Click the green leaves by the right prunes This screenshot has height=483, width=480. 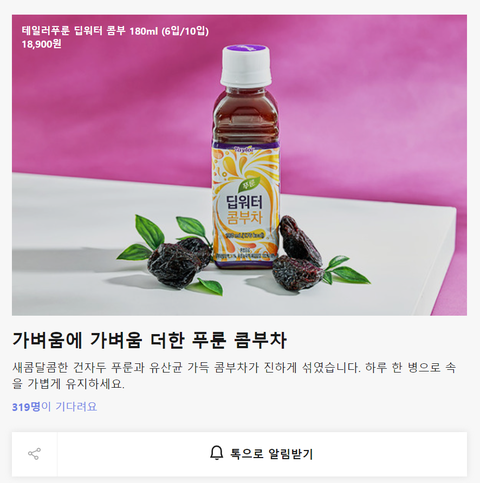(x=345, y=270)
